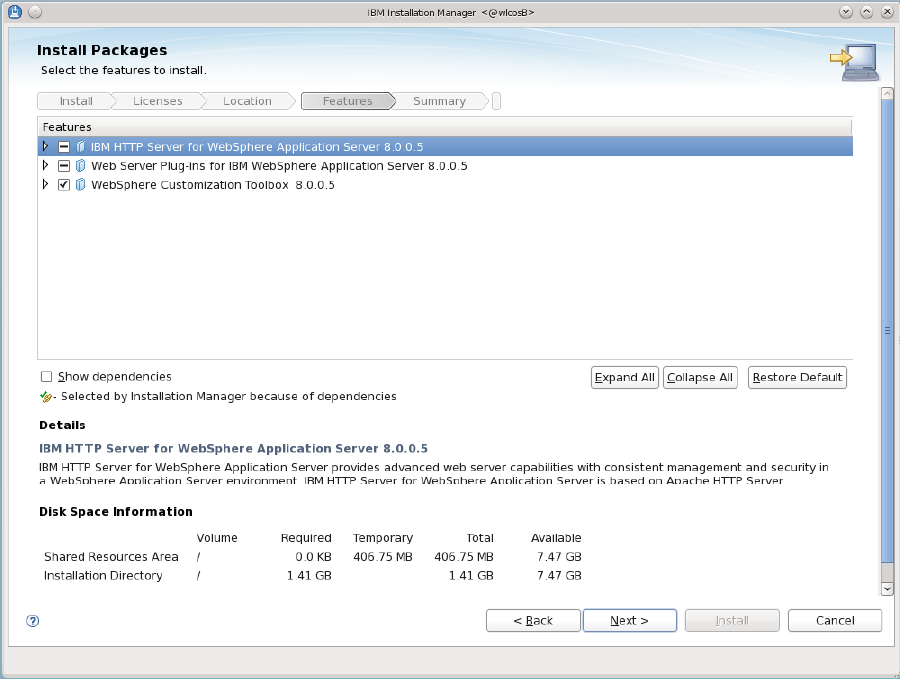Click the vertical scrollbar thumb

887,331
